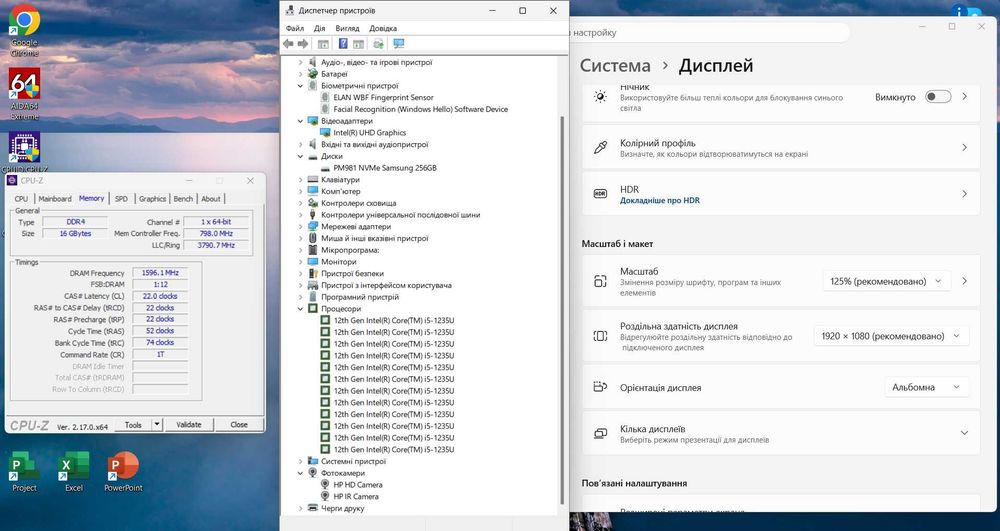The image size is (1000, 531).
Task: Click the Орієнтація дисплея icon
Action: pos(600,387)
